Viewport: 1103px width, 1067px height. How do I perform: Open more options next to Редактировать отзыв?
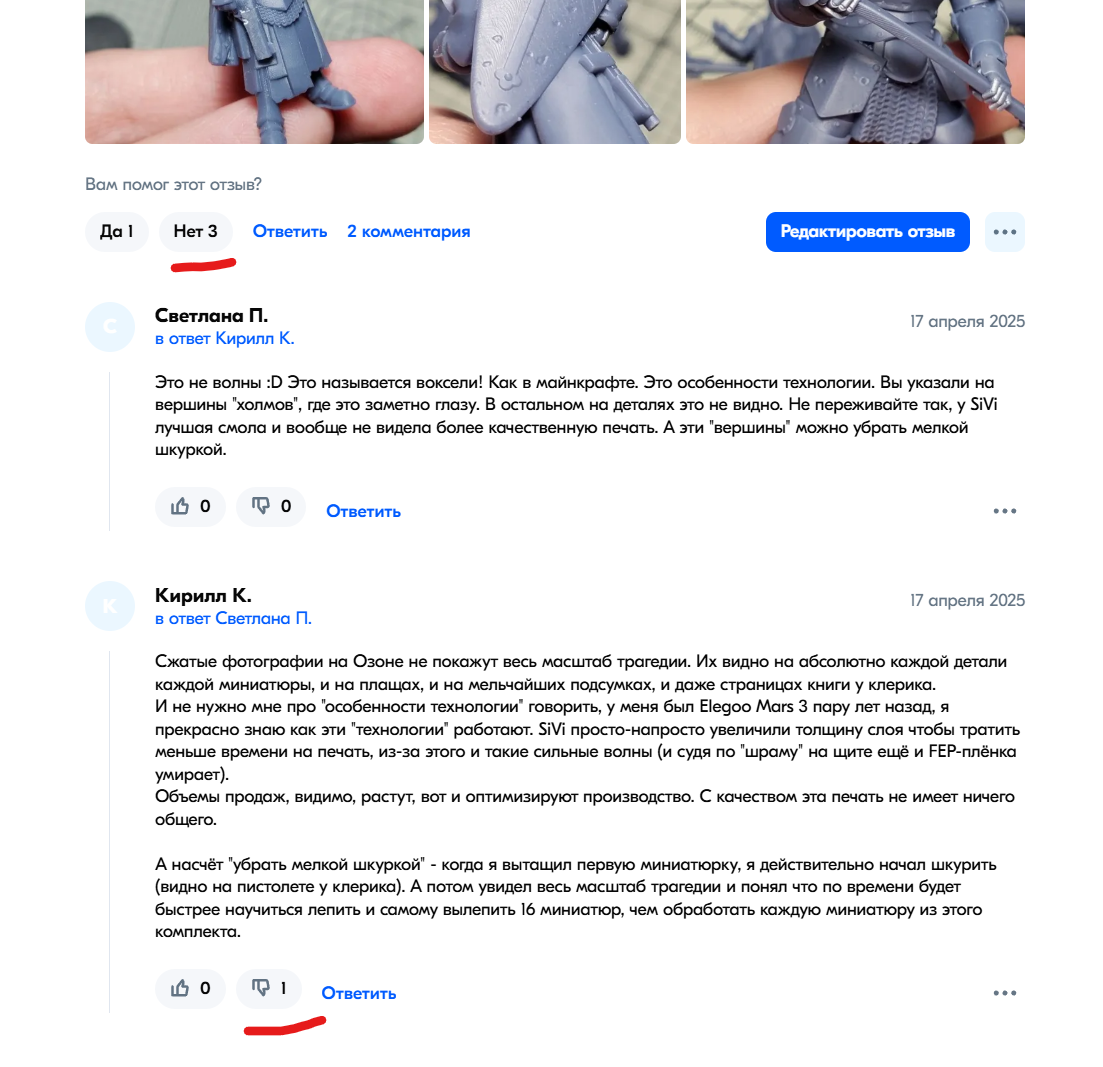click(x=1005, y=232)
